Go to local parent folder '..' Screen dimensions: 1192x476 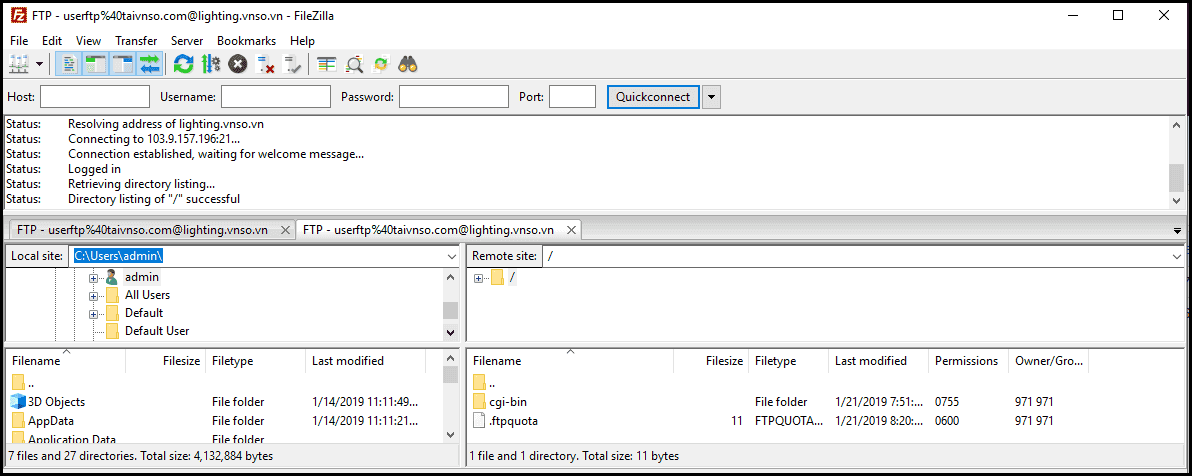click(24, 382)
